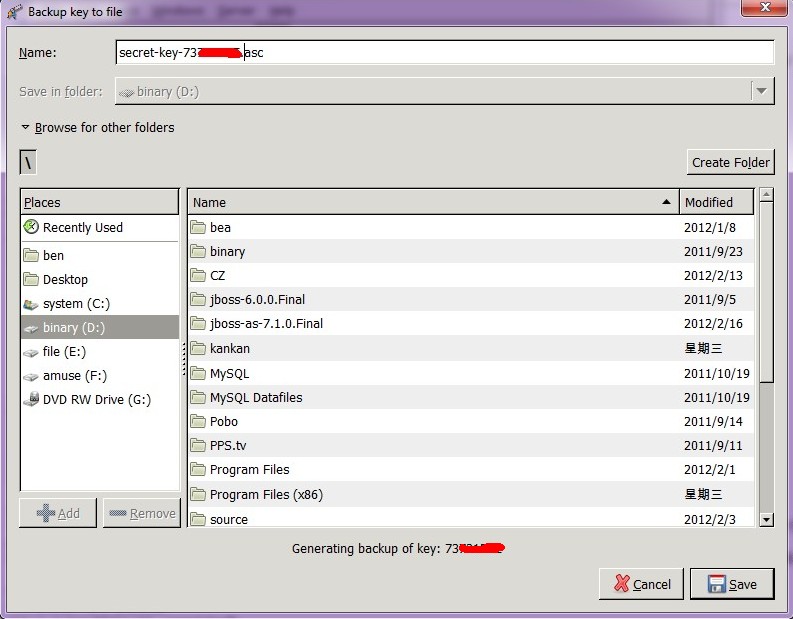Open the Save in folder dropdown
This screenshot has width=793, height=619.
click(445, 92)
